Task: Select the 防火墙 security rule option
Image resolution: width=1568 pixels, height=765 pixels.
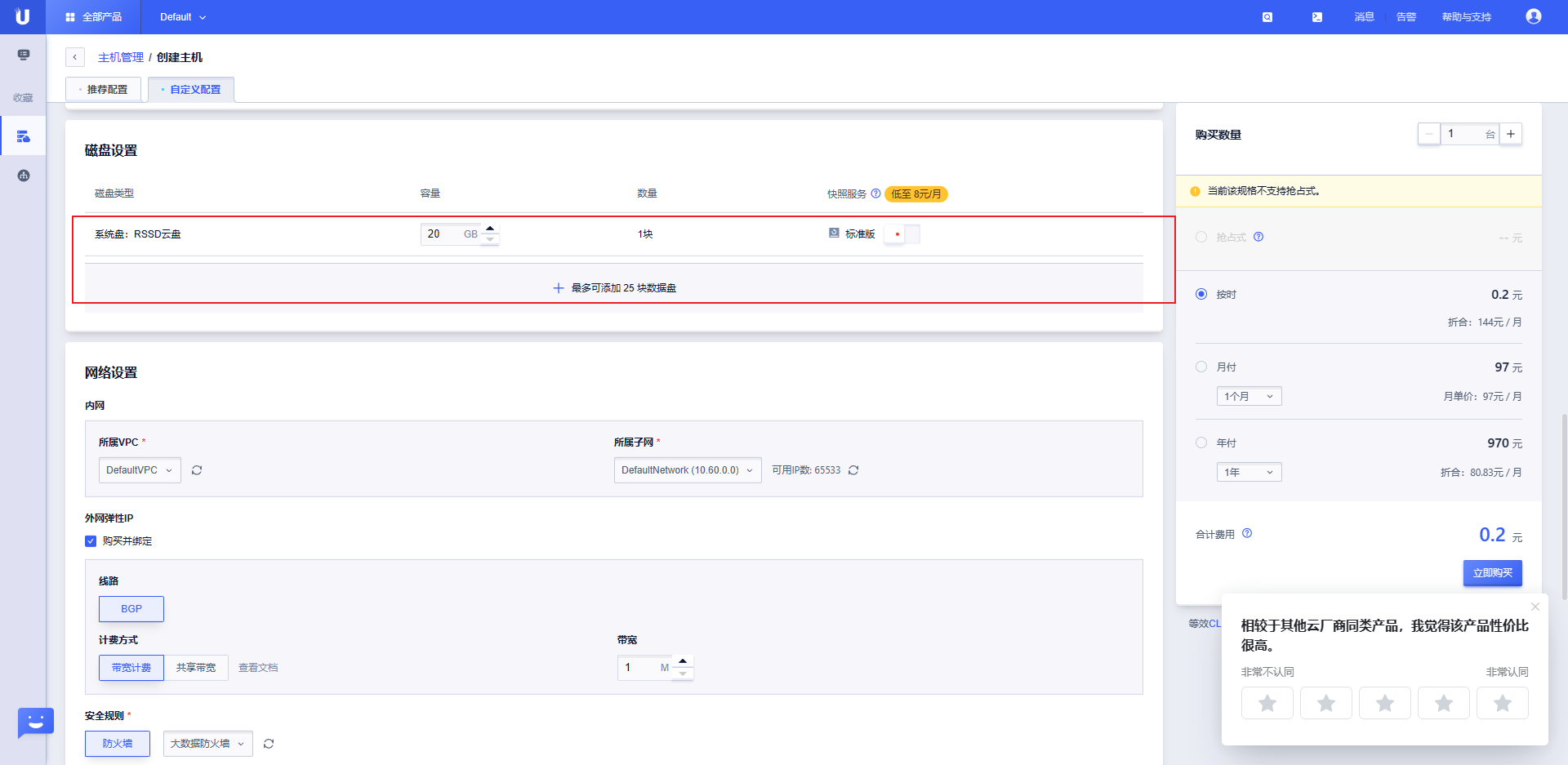Action: pyautogui.click(x=118, y=744)
